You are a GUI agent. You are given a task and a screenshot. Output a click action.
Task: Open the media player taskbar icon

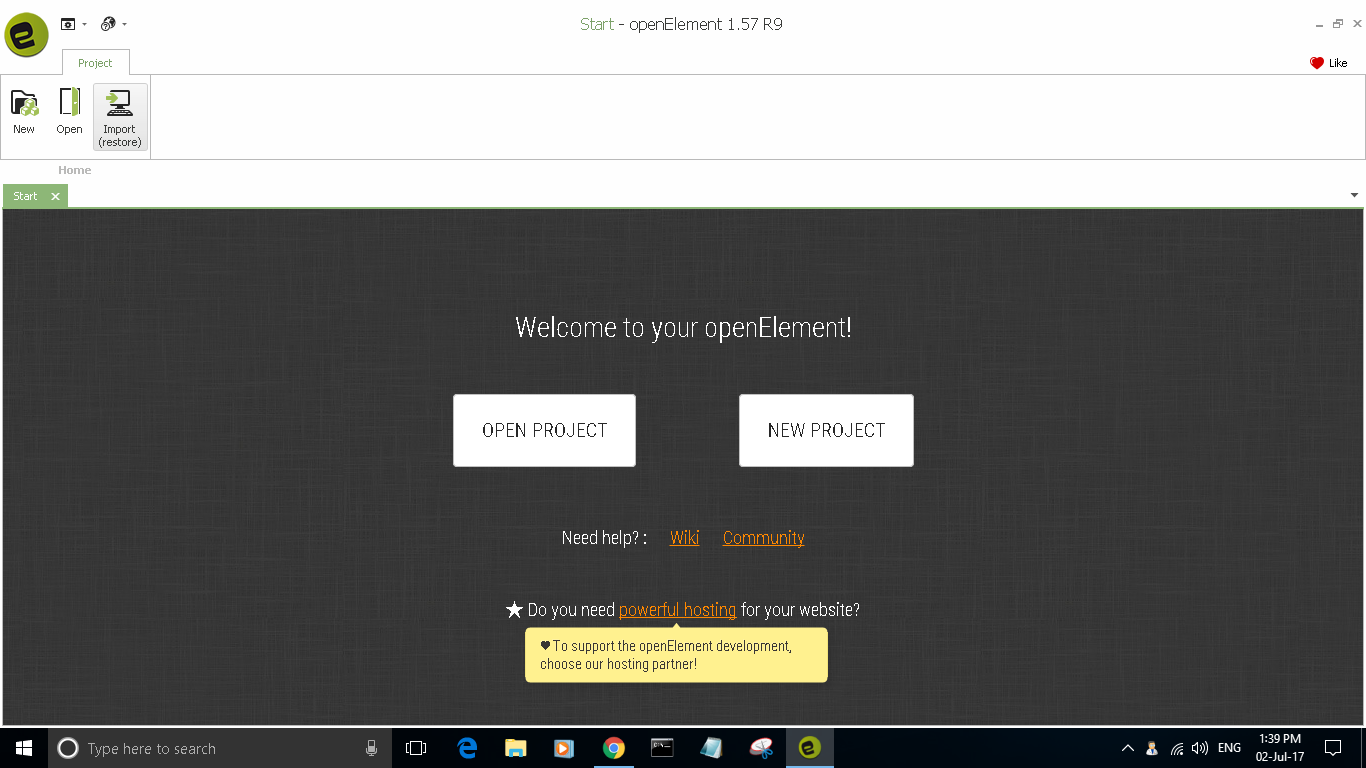tap(564, 748)
